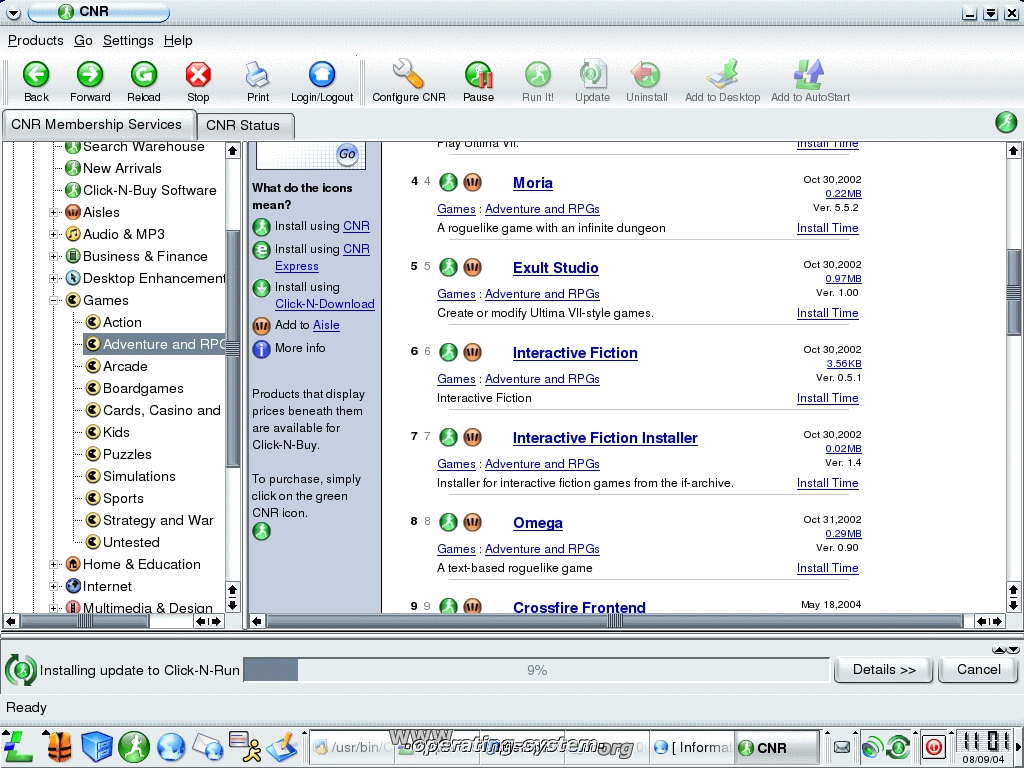Image resolution: width=1024 pixels, height=768 pixels.
Task: Click Add to AutoStart icon
Action: [x=810, y=74]
